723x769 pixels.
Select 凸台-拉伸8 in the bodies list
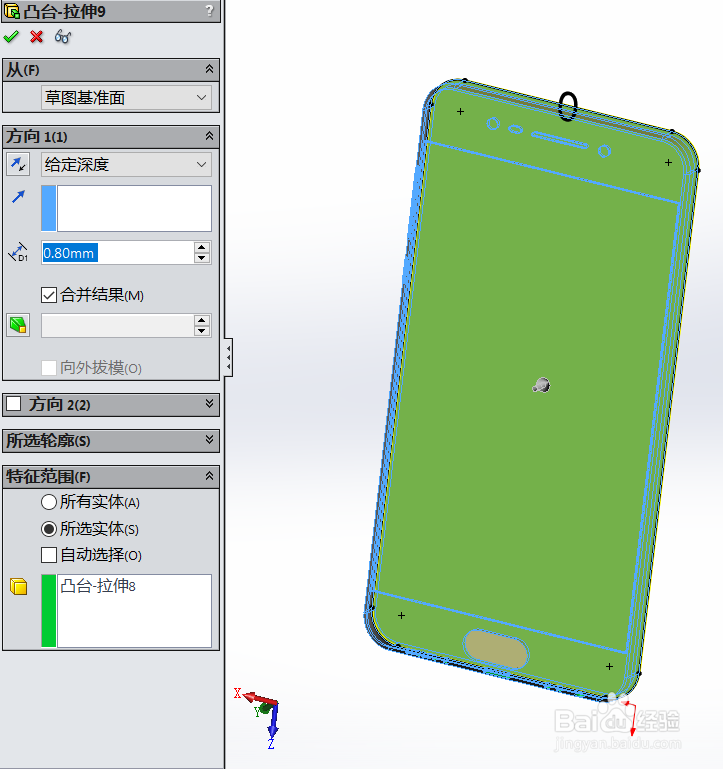pyautogui.click(x=98, y=586)
